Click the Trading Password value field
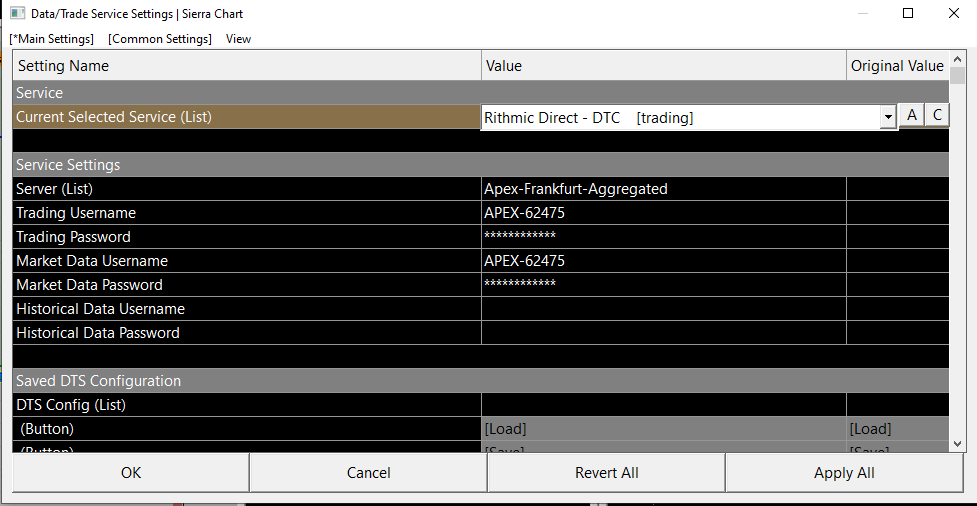Viewport: 977px width, 506px height. [x=663, y=237]
